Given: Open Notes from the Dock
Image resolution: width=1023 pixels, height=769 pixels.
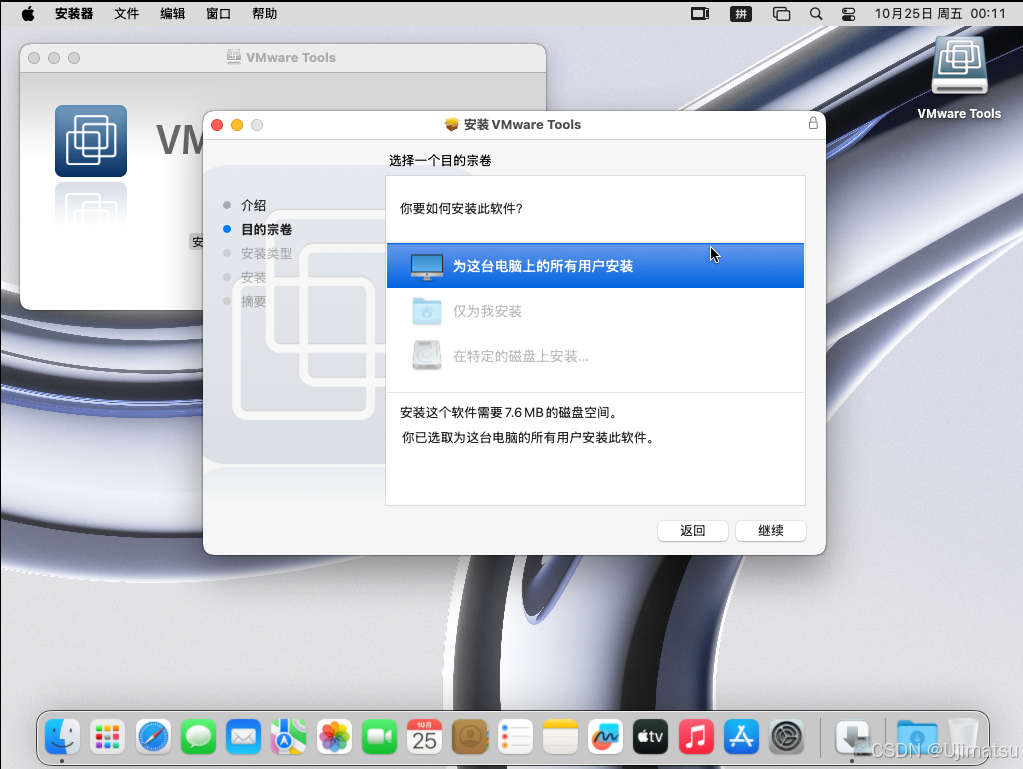Looking at the screenshot, I should [560, 737].
